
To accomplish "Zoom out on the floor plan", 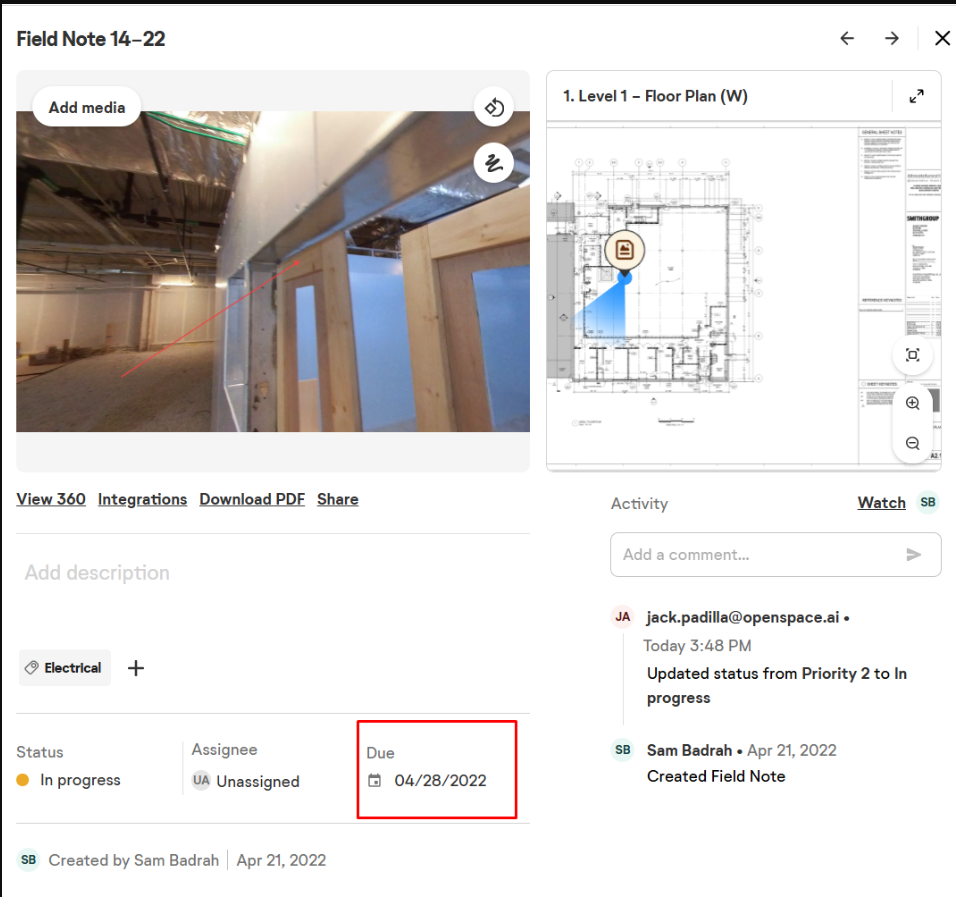I will click(x=912, y=443).
